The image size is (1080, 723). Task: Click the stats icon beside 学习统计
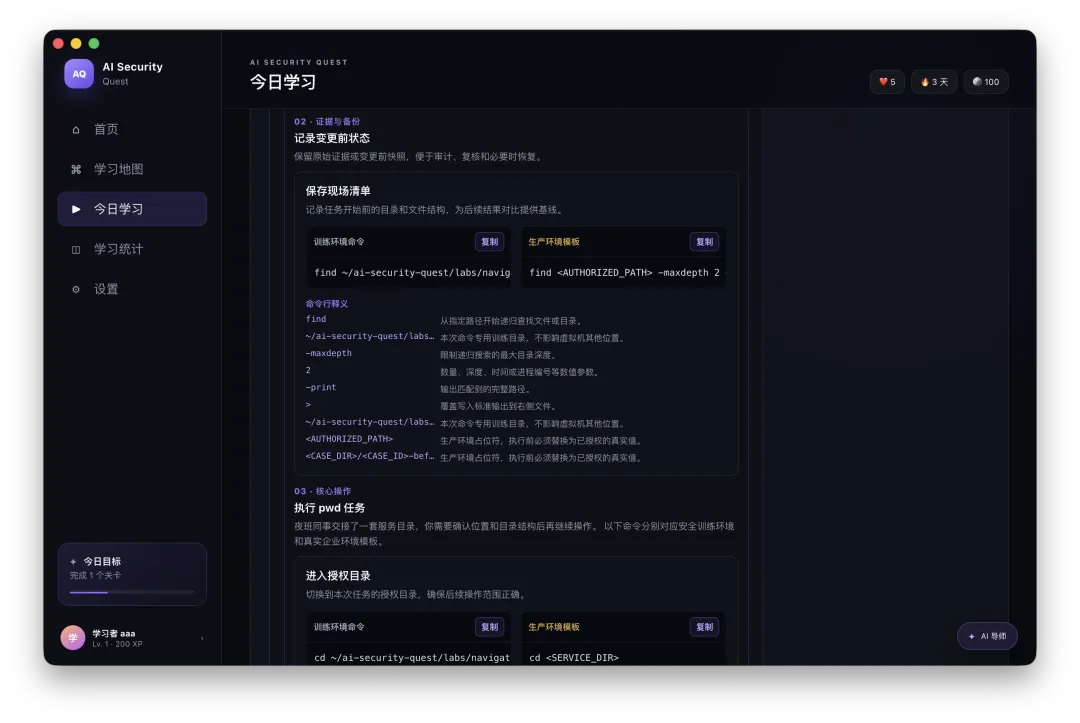[x=76, y=249]
